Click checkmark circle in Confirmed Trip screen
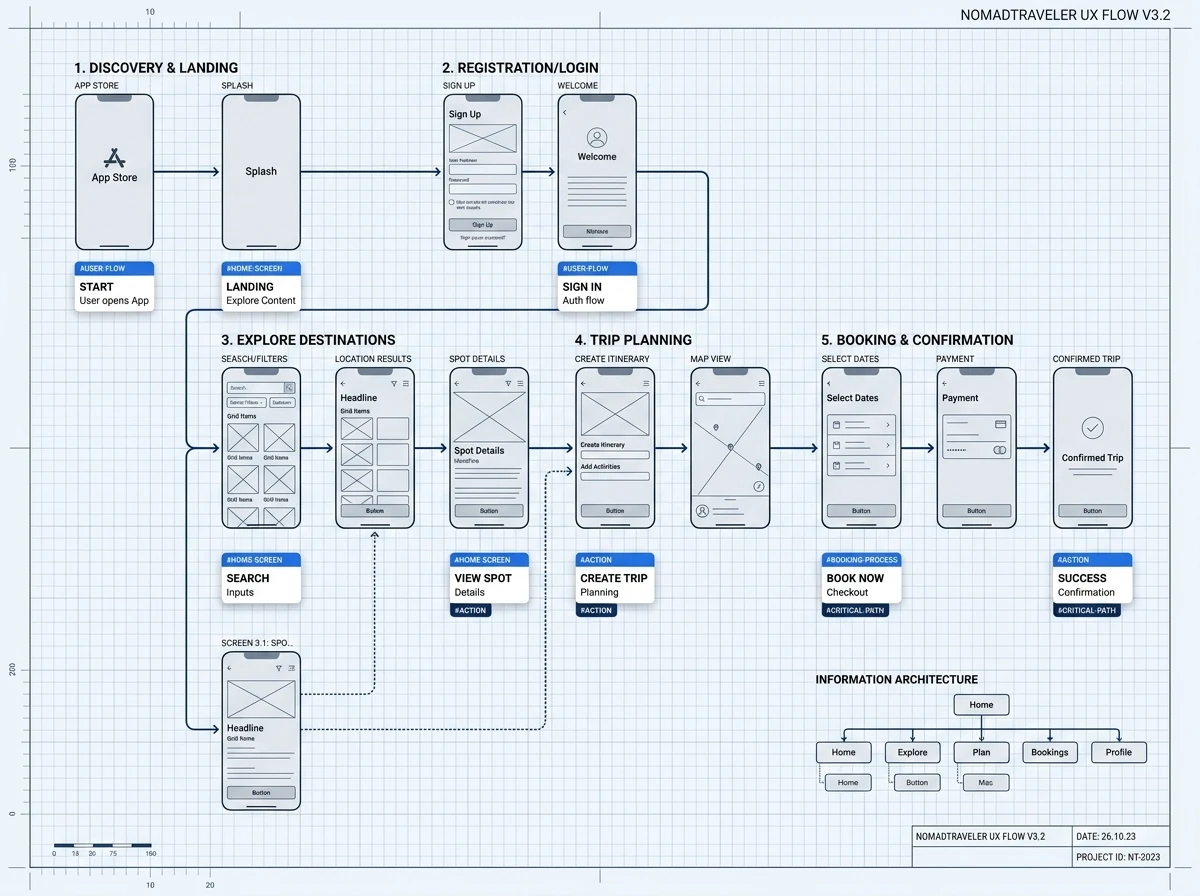Image resolution: width=1200 pixels, height=896 pixels. (1093, 428)
